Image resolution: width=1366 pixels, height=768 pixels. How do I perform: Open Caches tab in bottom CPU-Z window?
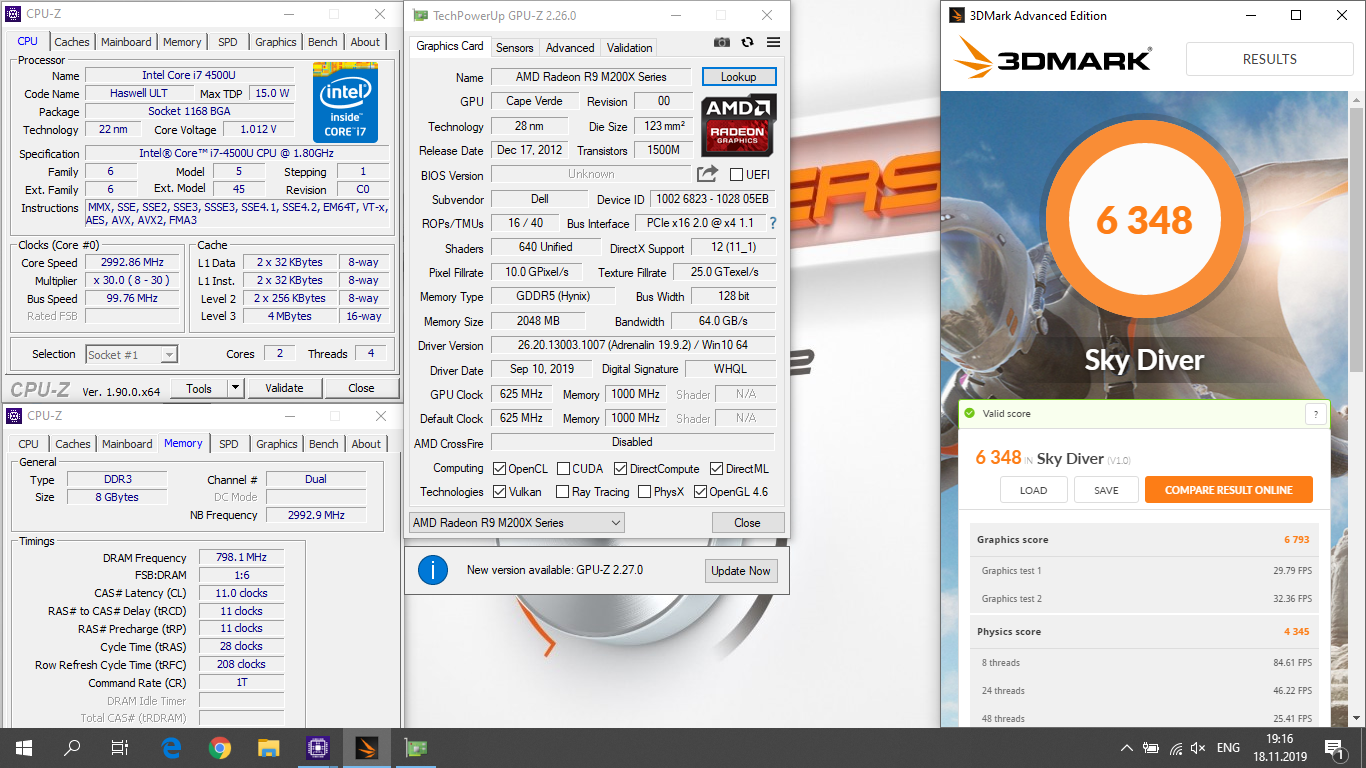(73, 444)
